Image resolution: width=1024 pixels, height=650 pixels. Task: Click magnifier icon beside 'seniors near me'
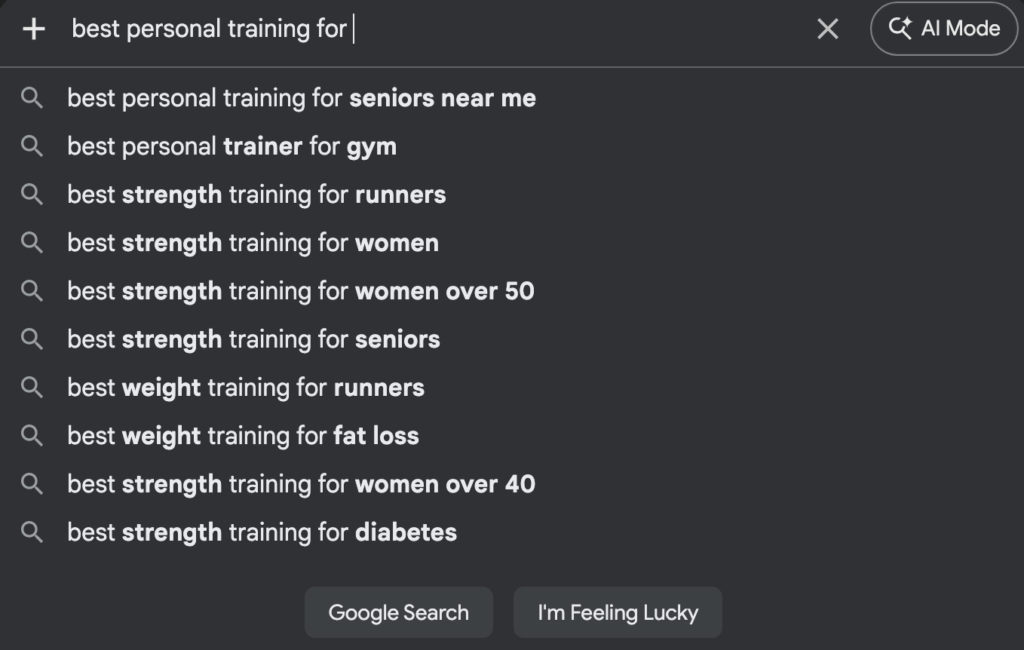pos(32,98)
